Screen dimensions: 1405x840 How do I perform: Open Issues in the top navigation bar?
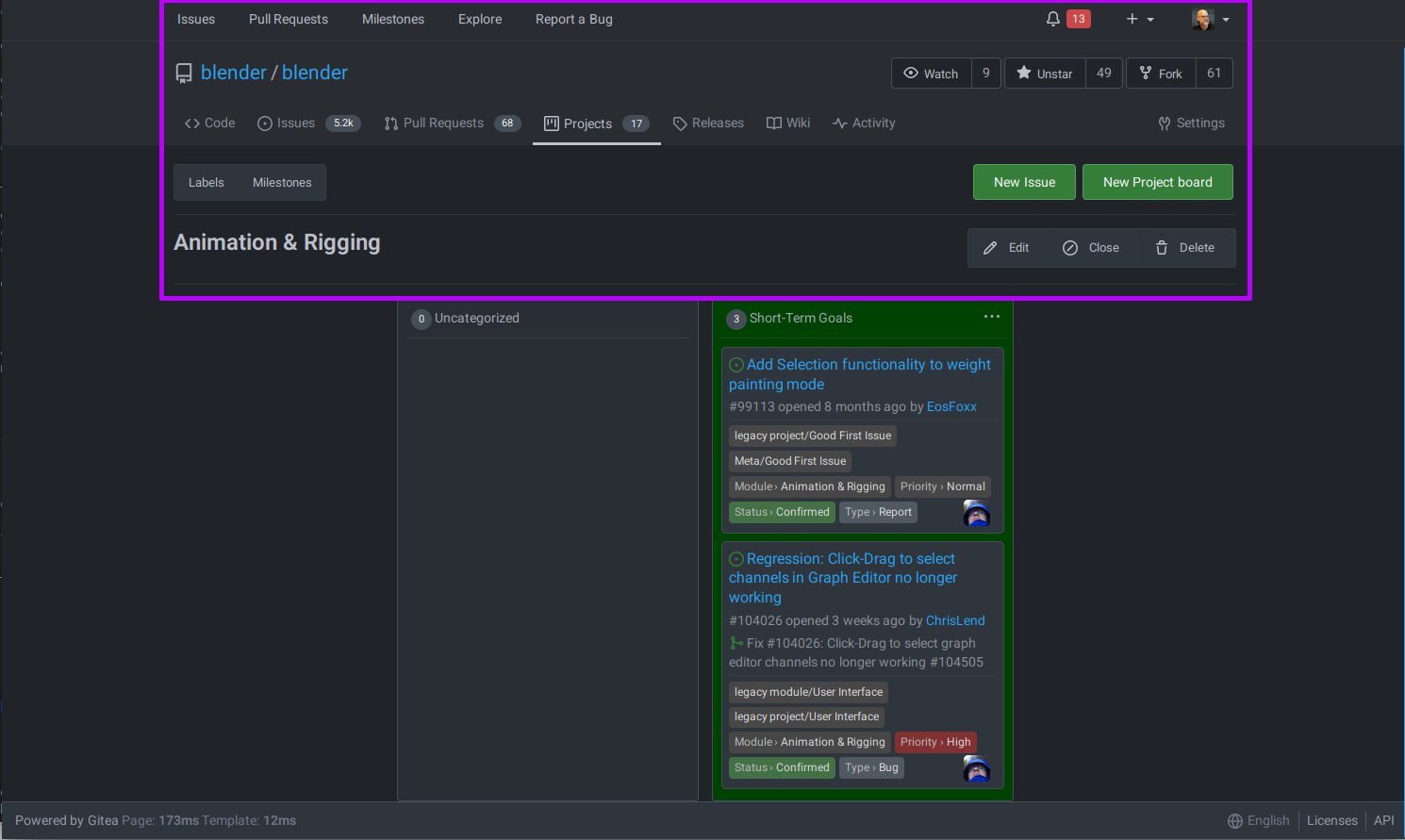click(x=196, y=19)
